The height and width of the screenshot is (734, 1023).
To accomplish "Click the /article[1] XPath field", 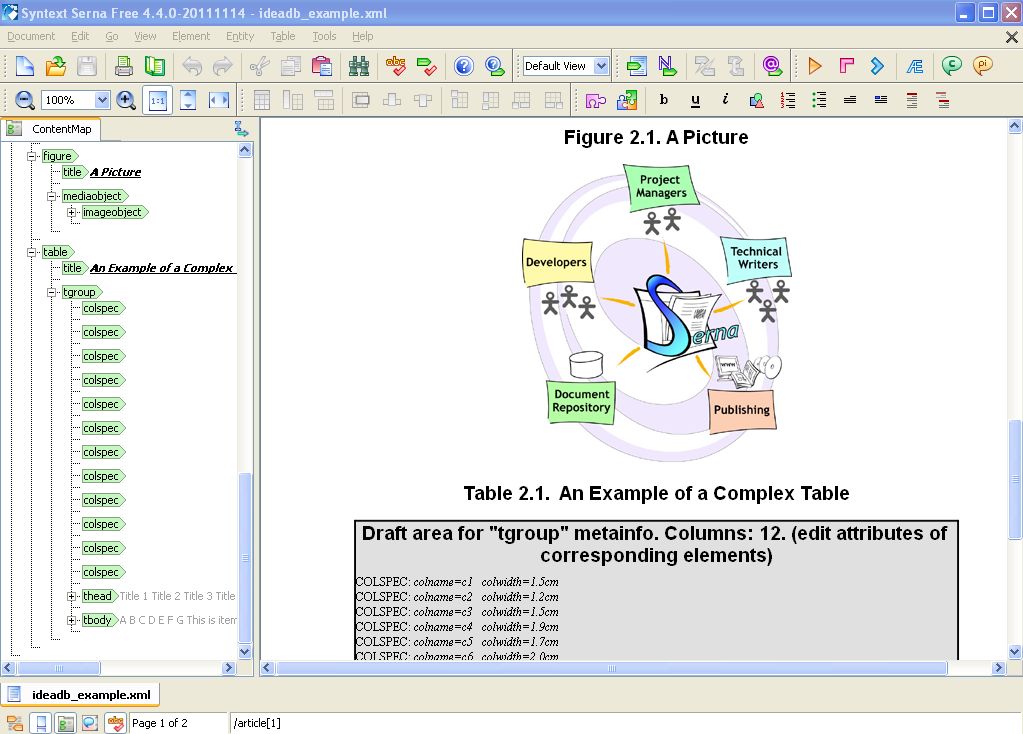I will click(x=625, y=723).
